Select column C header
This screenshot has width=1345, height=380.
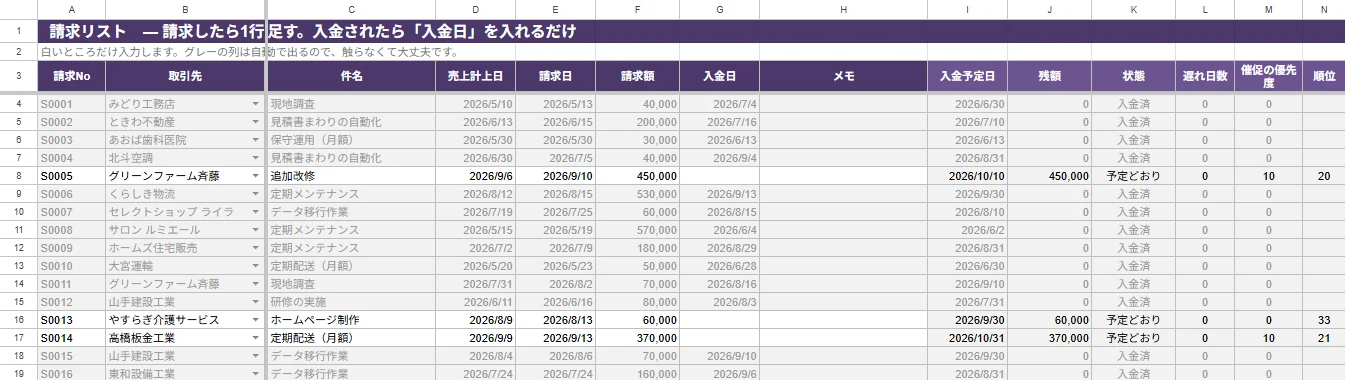click(351, 9)
